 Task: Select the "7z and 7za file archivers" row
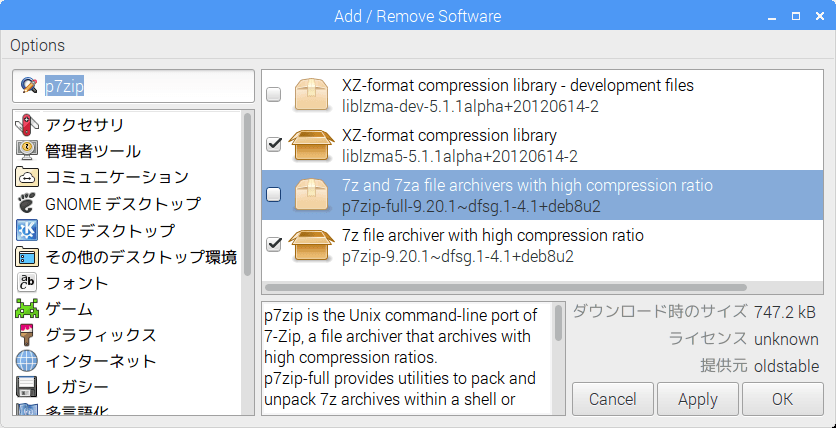542,195
